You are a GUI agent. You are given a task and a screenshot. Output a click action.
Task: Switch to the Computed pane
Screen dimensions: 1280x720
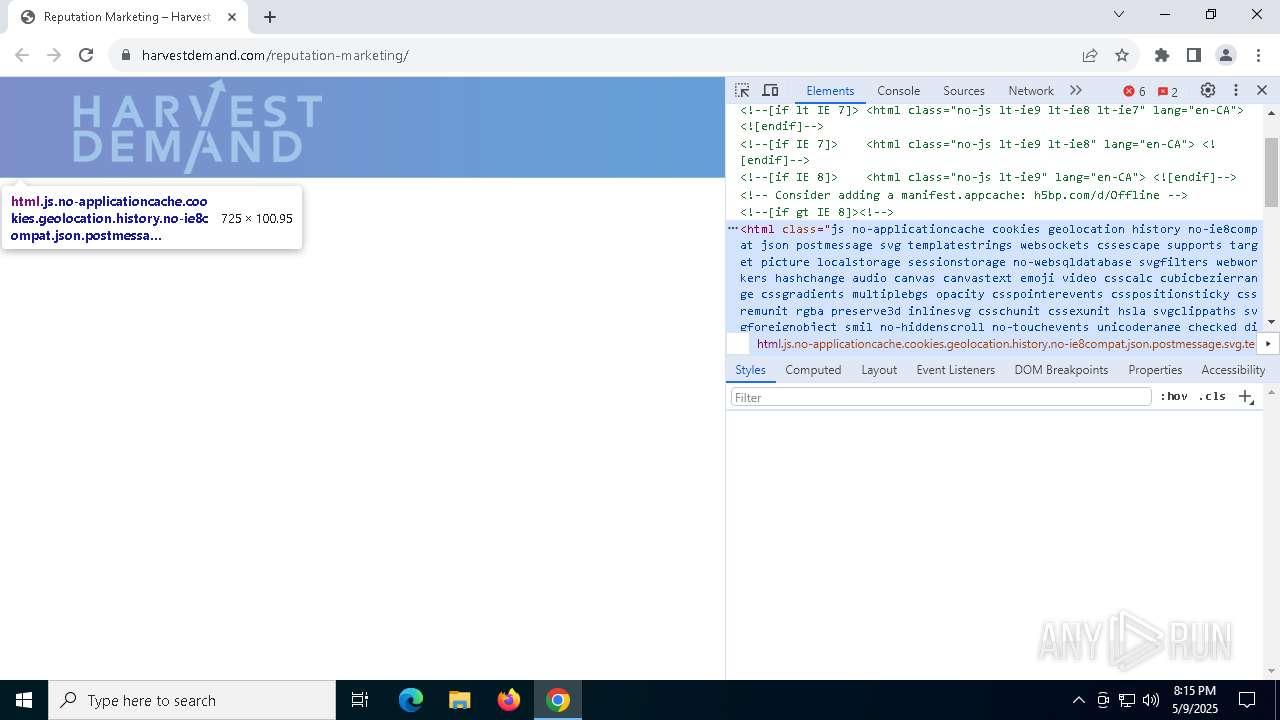(813, 370)
